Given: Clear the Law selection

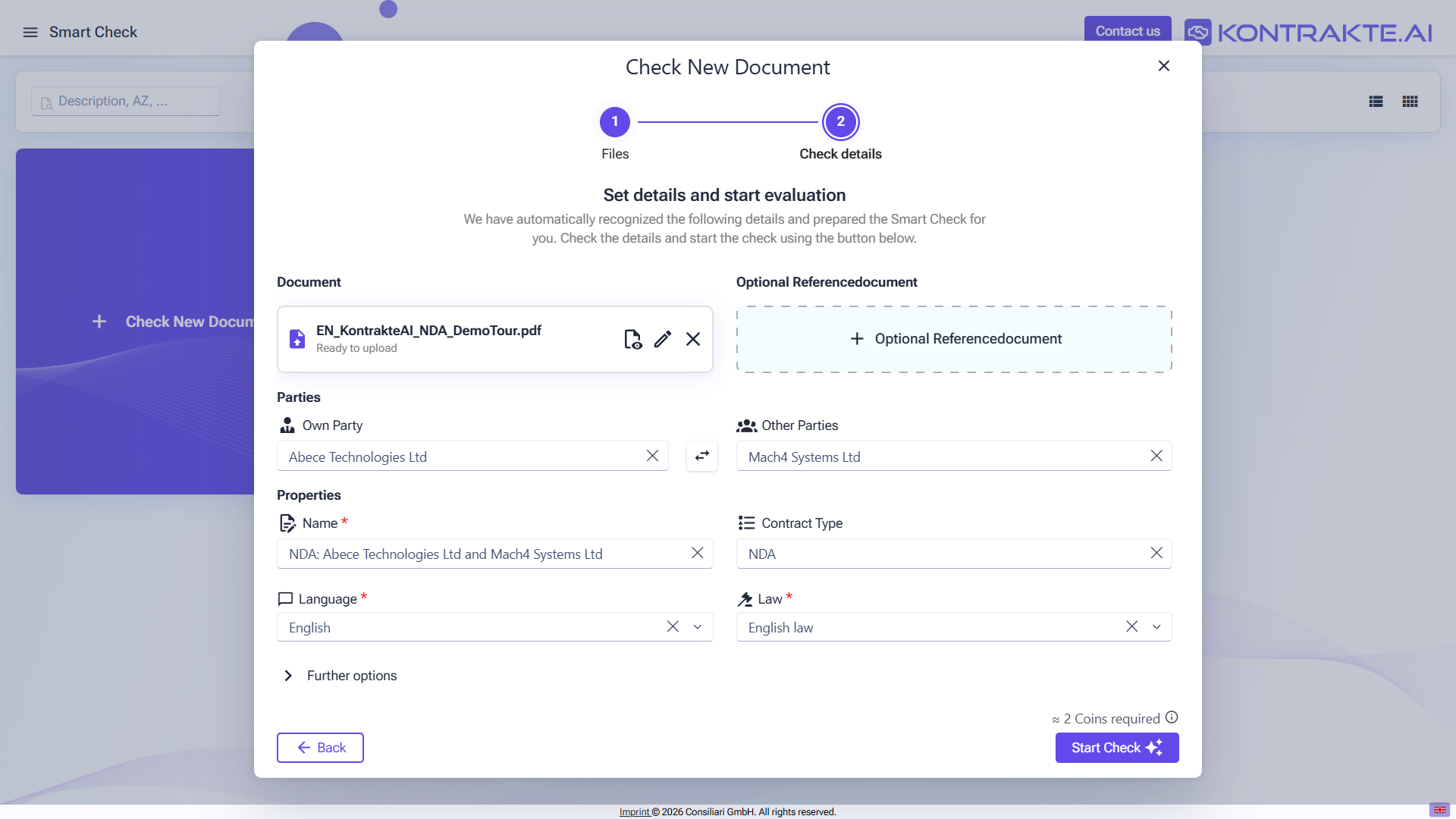Looking at the screenshot, I should point(1132,626).
